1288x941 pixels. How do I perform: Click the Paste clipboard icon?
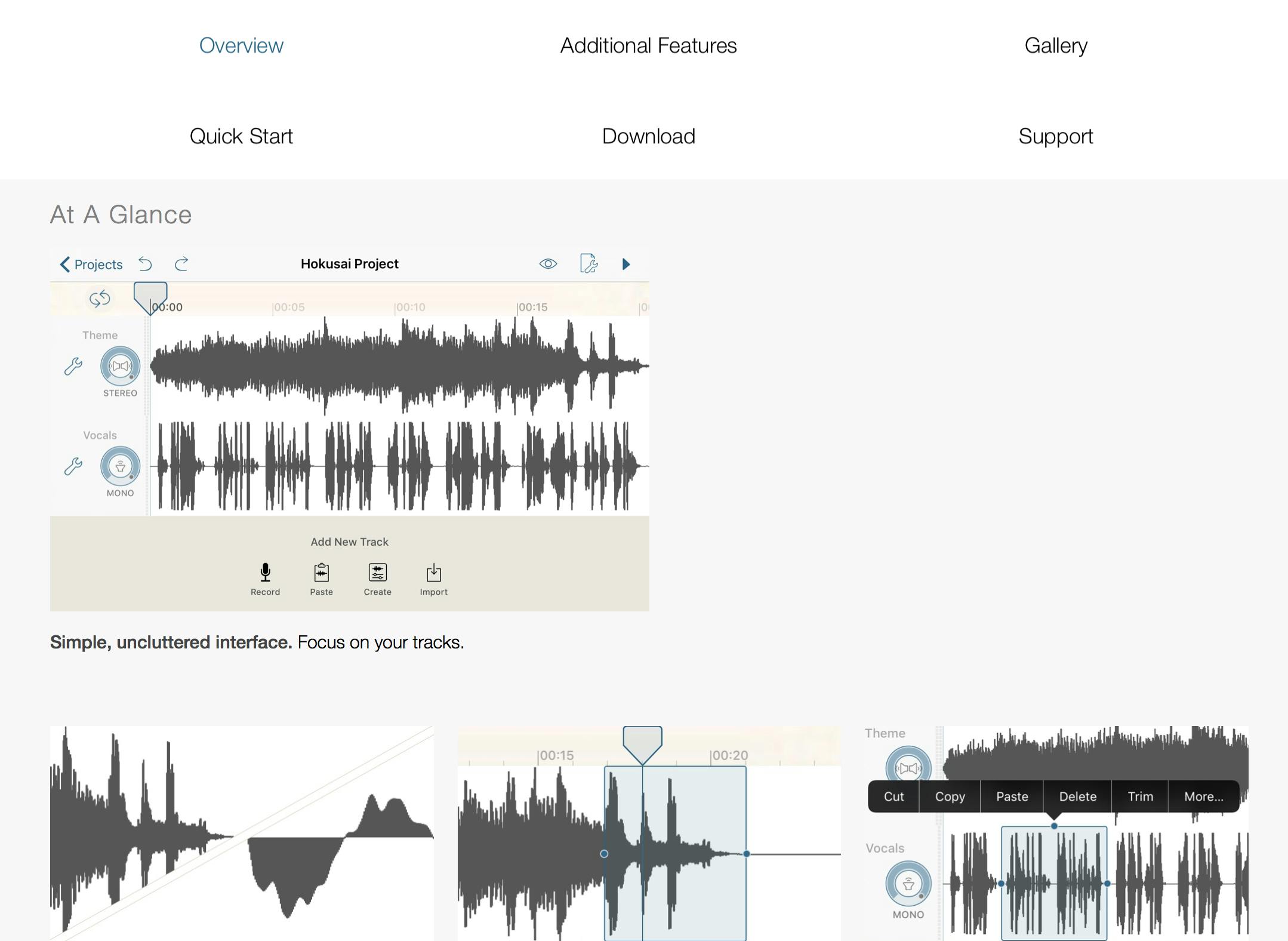pos(321,573)
